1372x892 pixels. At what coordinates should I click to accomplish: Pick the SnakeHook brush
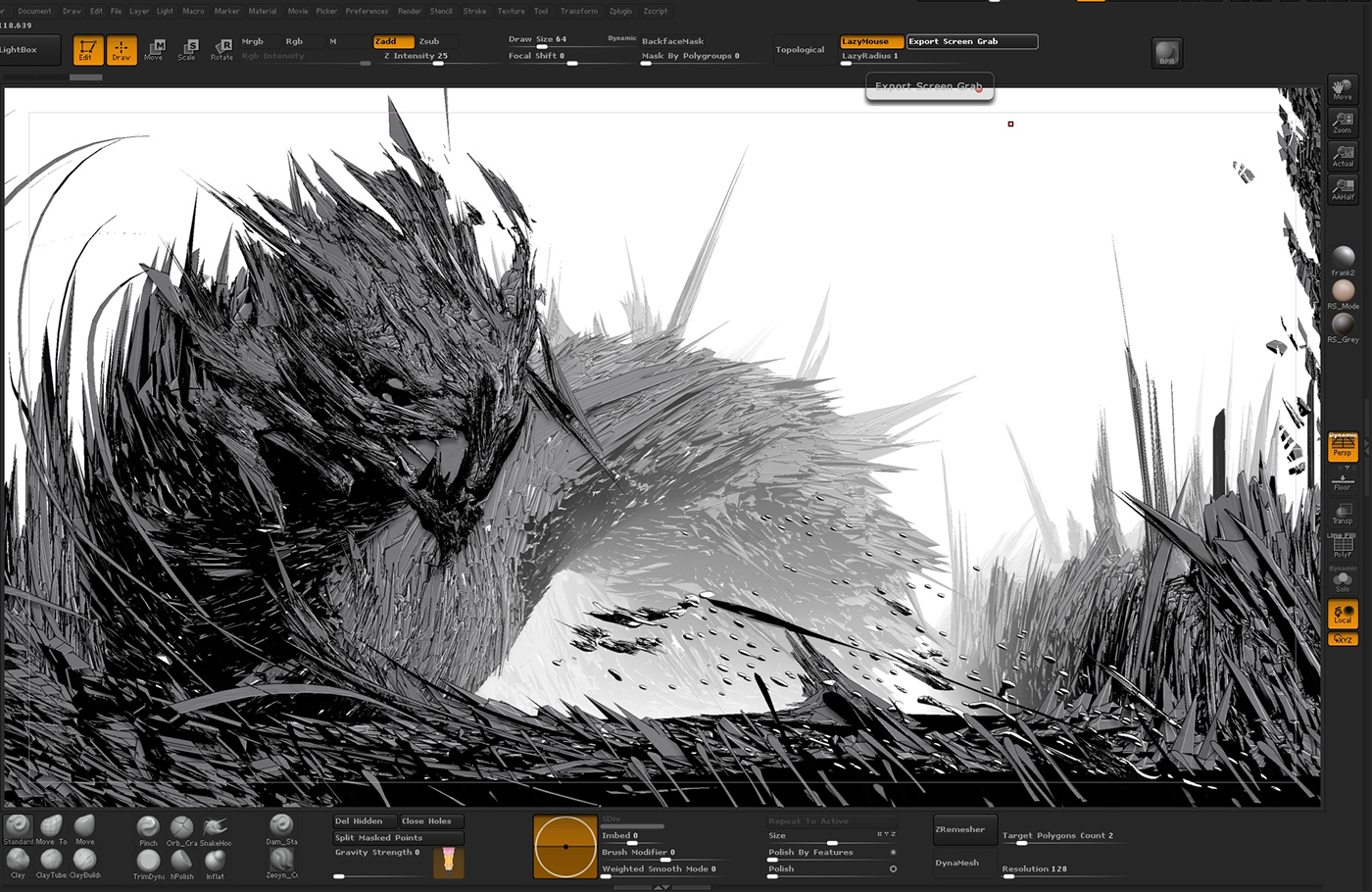216,826
